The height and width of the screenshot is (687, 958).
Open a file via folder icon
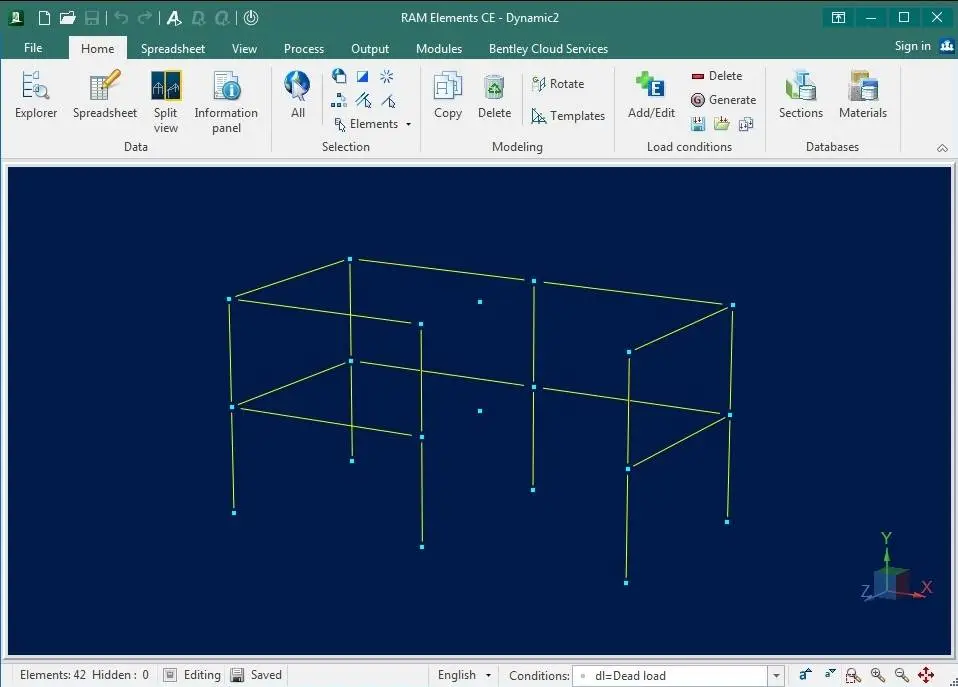coord(67,18)
